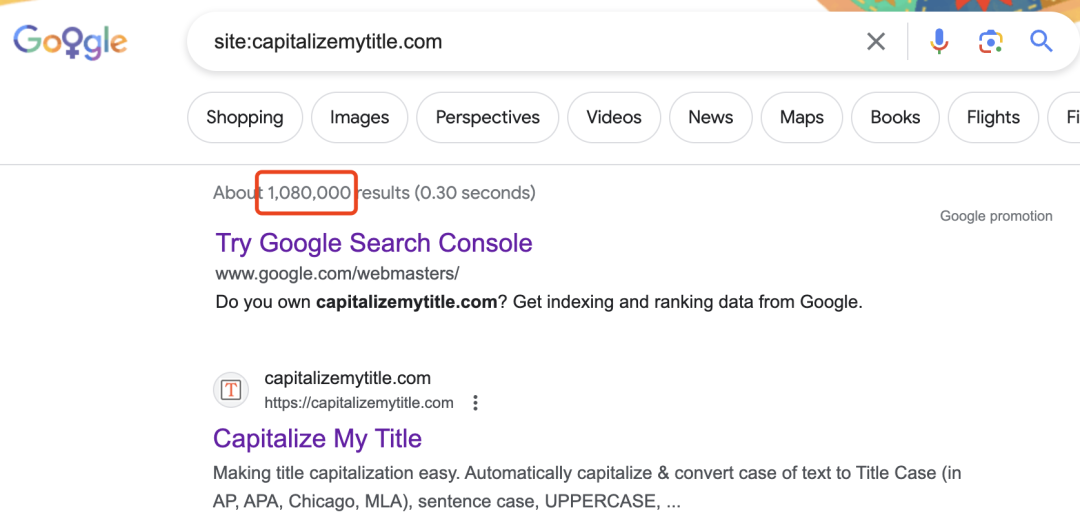This screenshot has height=528, width=1080.
Task: Switch to News results
Action: pos(711,118)
